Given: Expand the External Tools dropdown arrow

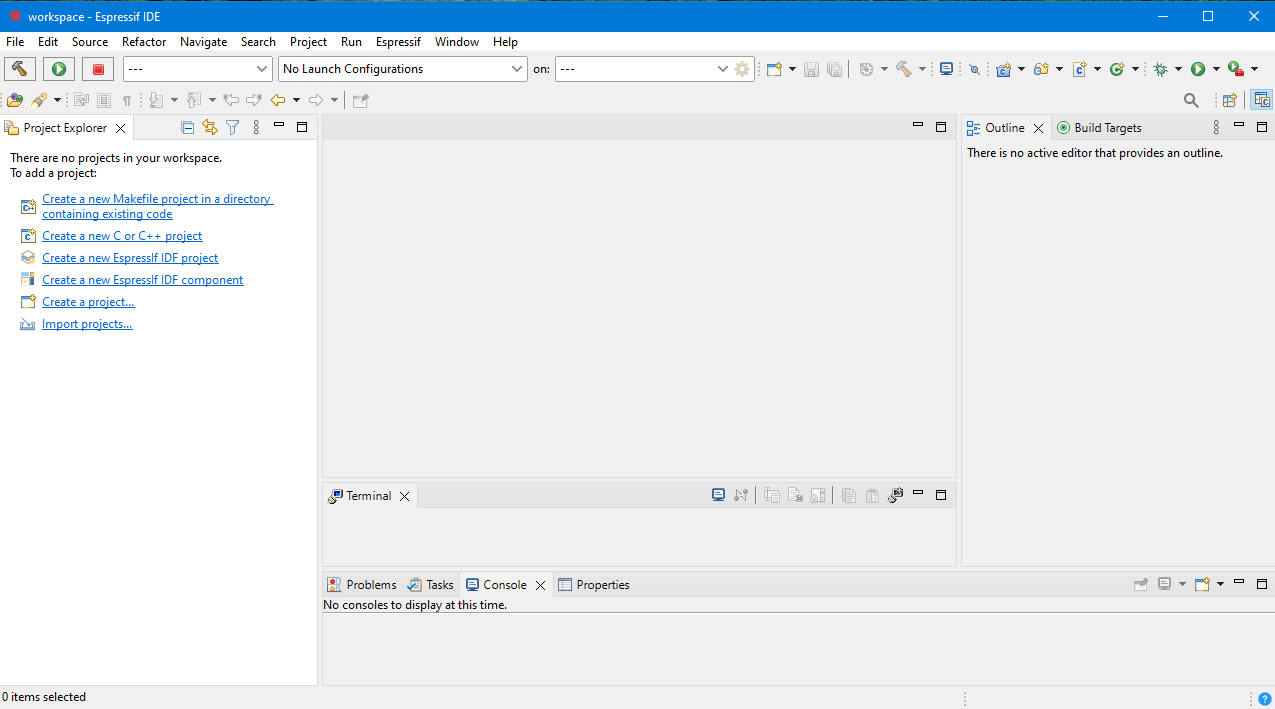Looking at the screenshot, I should pyautogui.click(x=1254, y=69).
